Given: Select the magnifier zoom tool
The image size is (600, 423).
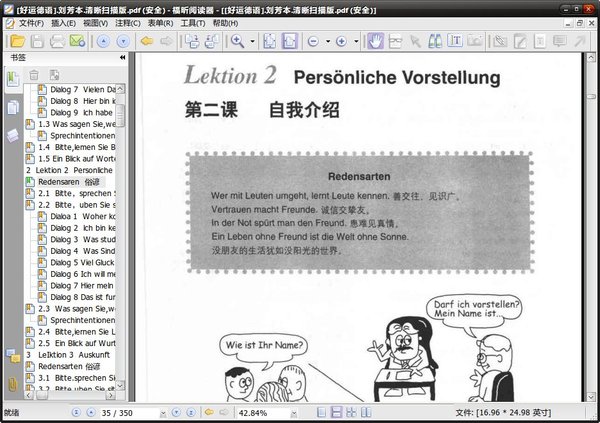Looking at the screenshot, I should (238, 41).
